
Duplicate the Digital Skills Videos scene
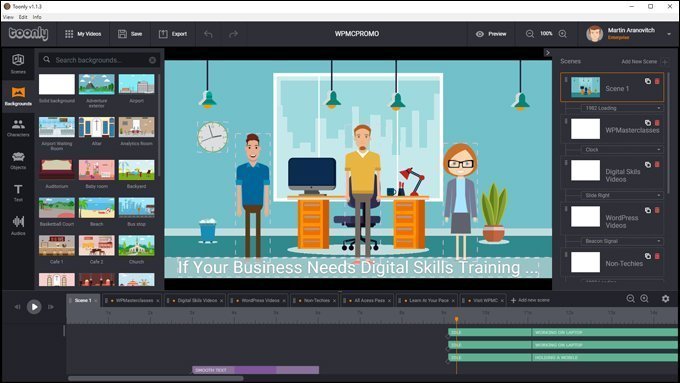(x=647, y=164)
